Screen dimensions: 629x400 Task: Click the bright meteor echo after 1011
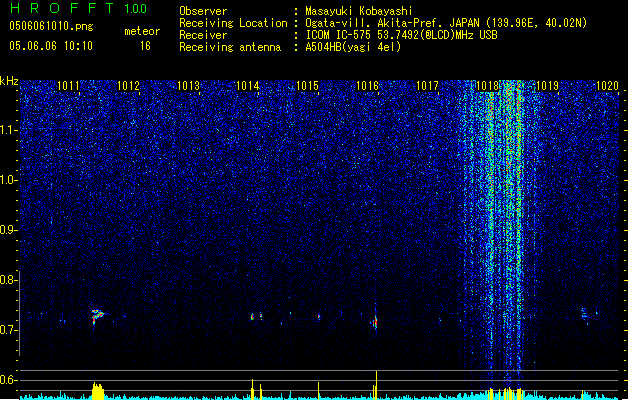click(97, 316)
